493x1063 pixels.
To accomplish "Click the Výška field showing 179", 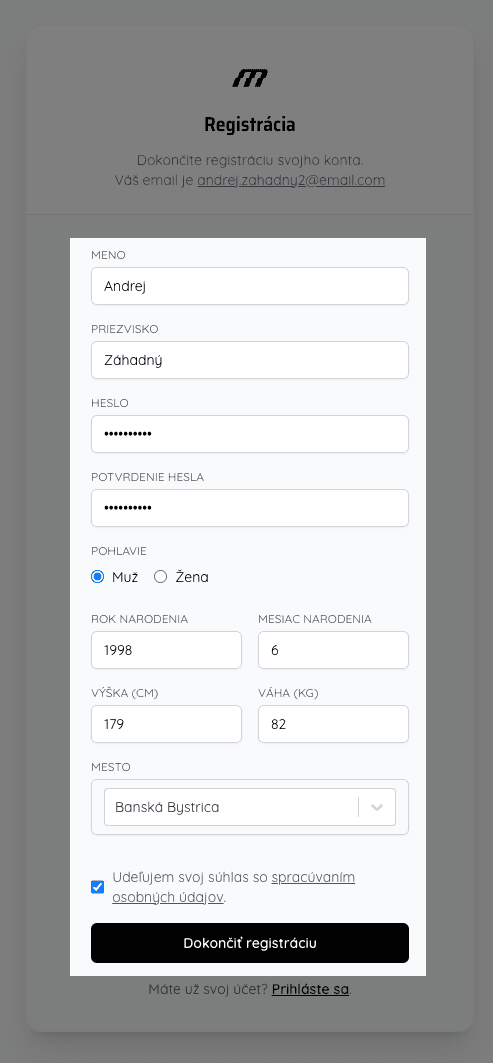I will click(x=166, y=724).
